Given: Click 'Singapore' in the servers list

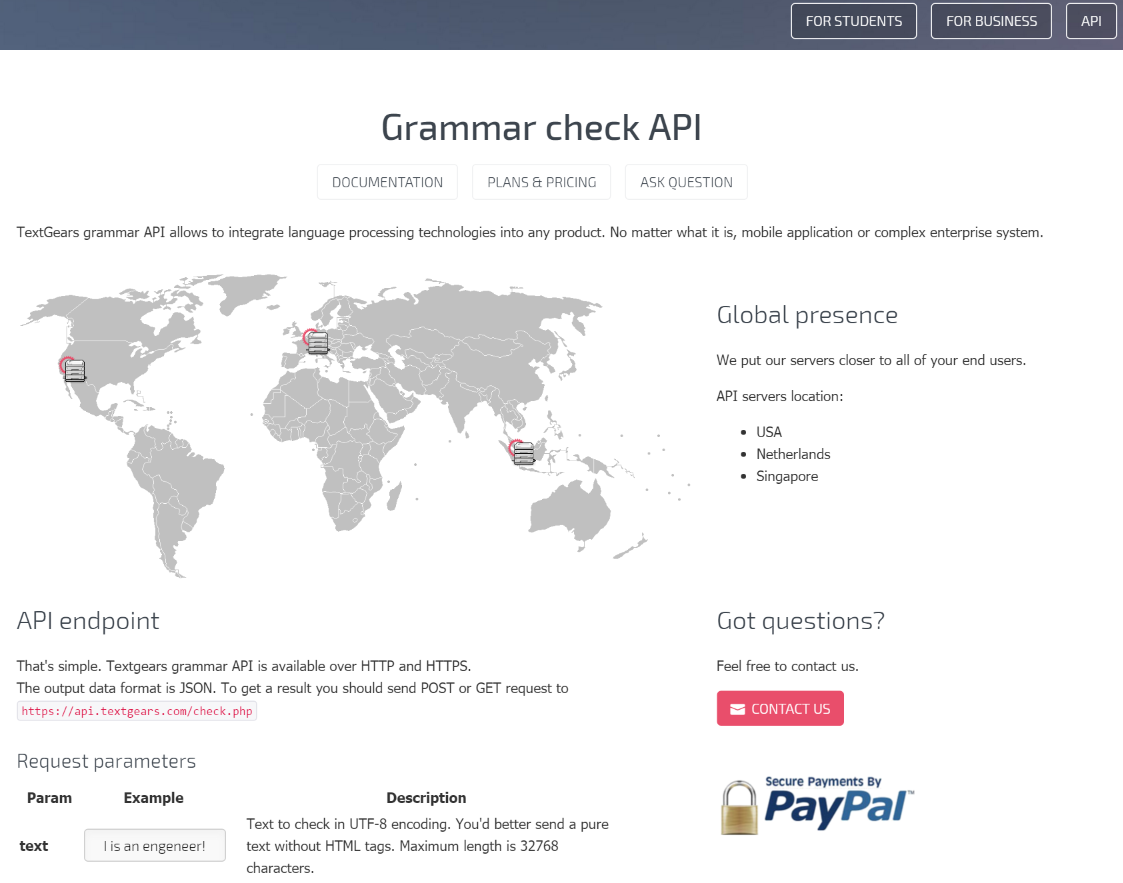Looking at the screenshot, I should (x=786, y=476).
